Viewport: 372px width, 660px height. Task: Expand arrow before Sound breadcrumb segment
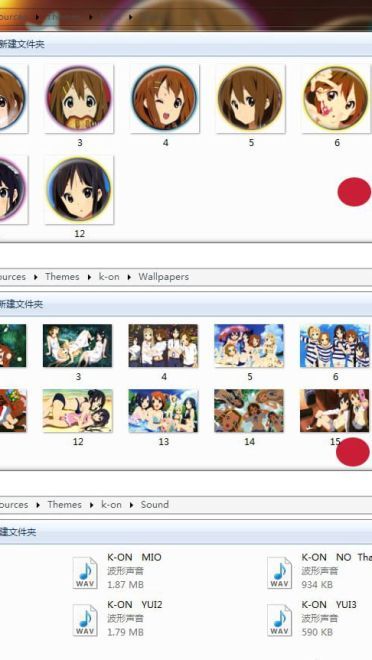[131, 505]
